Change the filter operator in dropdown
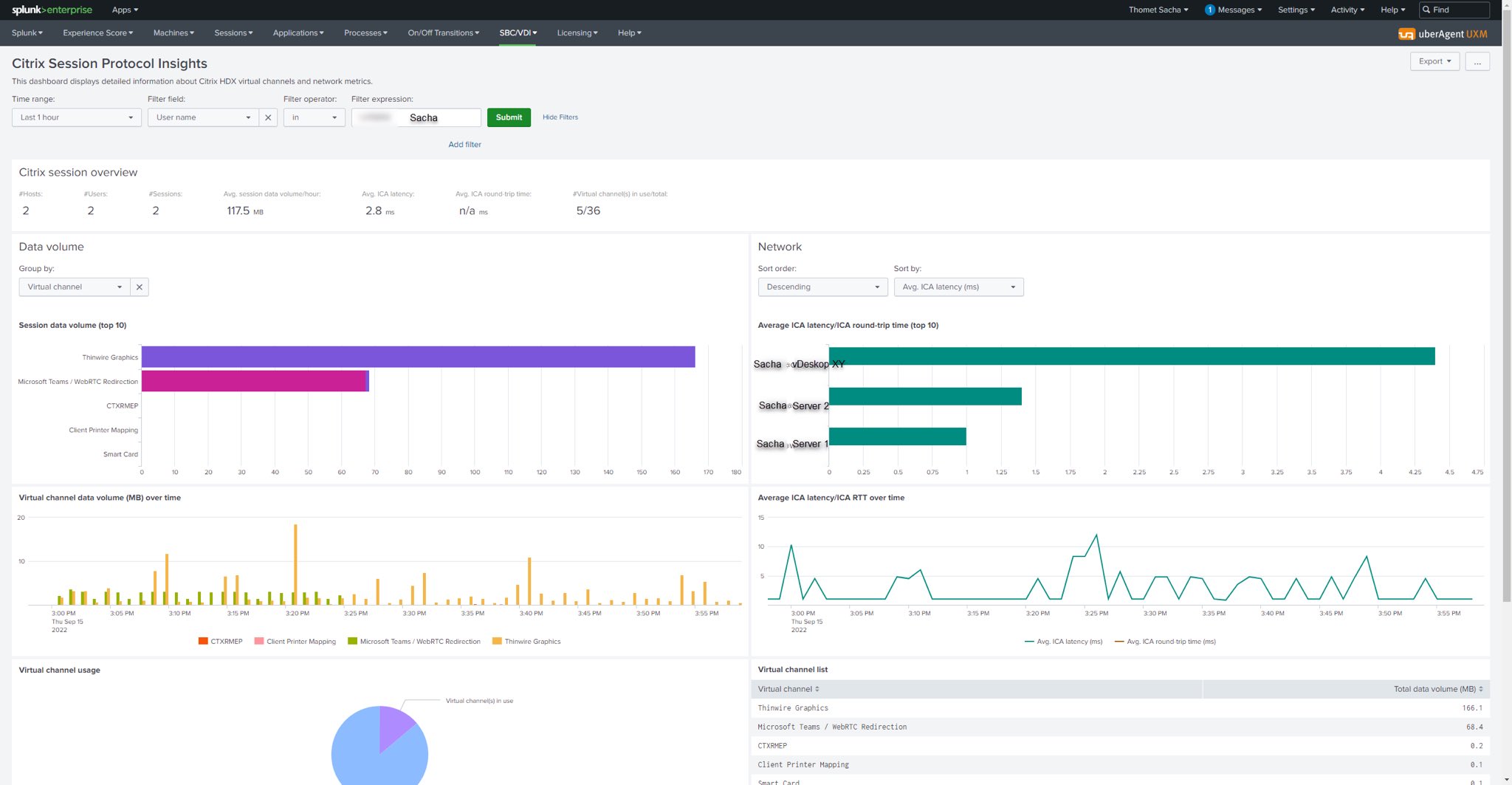The width and height of the screenshot is (1512, 785). (x=314, y=117)
